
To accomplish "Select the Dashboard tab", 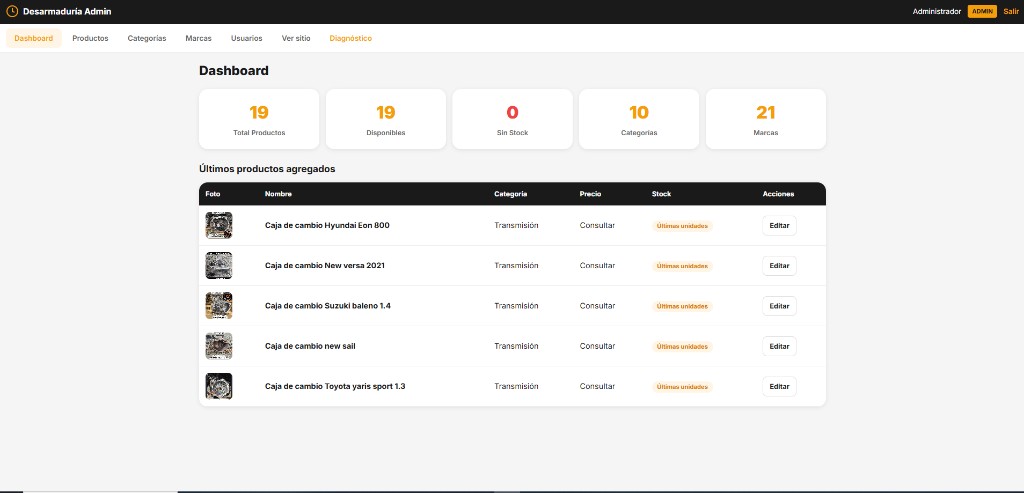I will (x=34, y=38).
